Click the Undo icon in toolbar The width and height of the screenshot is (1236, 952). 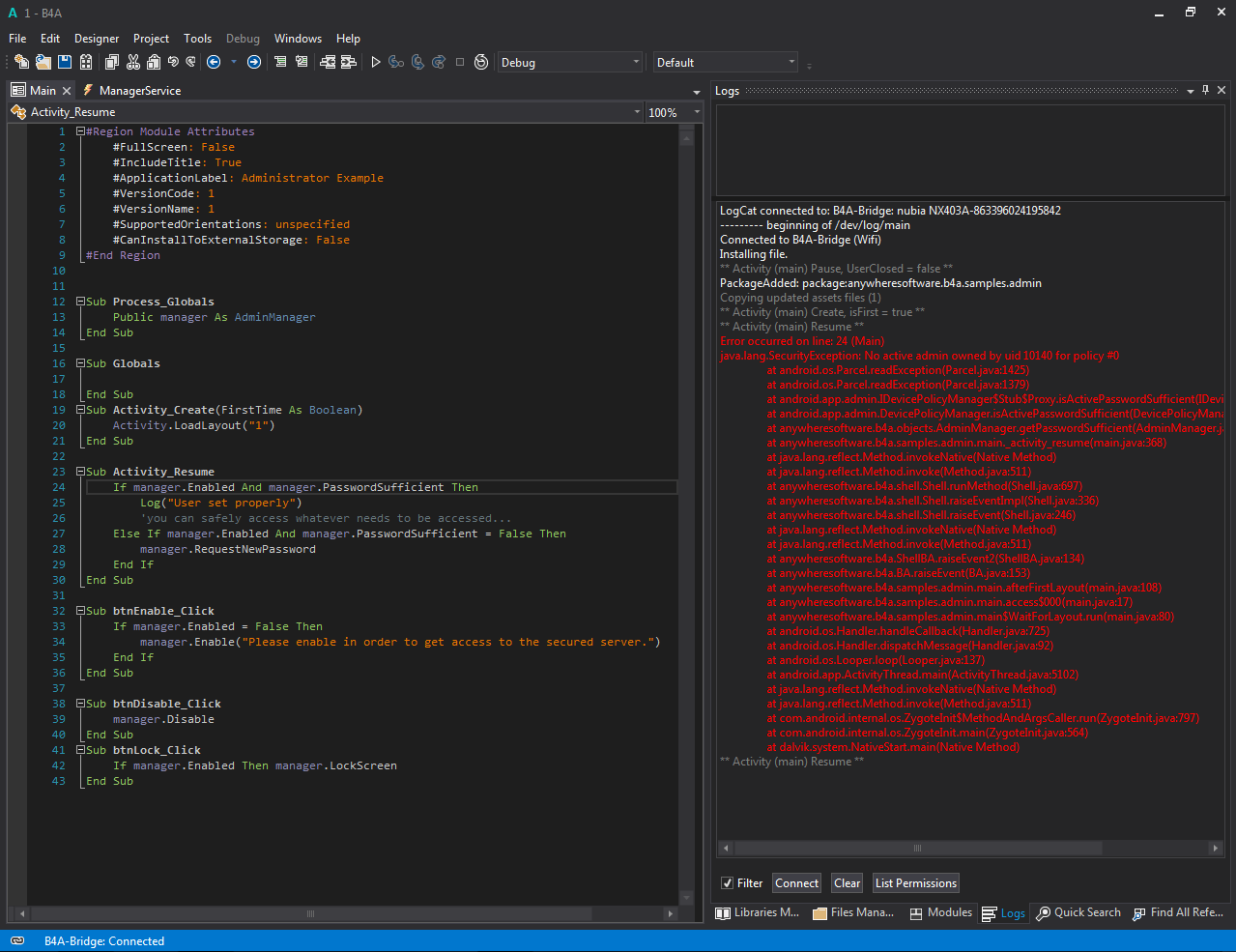coord(173,62)
